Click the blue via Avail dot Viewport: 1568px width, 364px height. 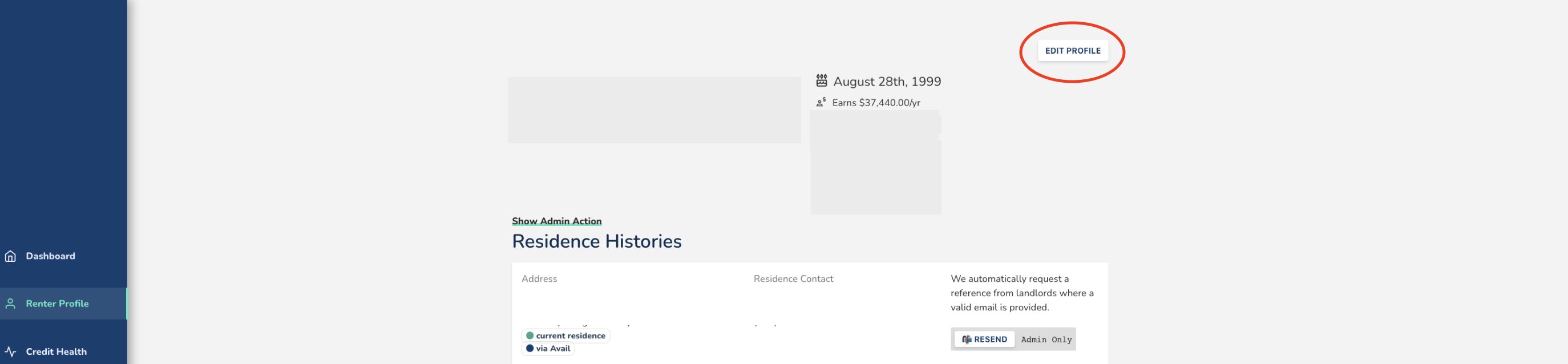pos(530,348)
